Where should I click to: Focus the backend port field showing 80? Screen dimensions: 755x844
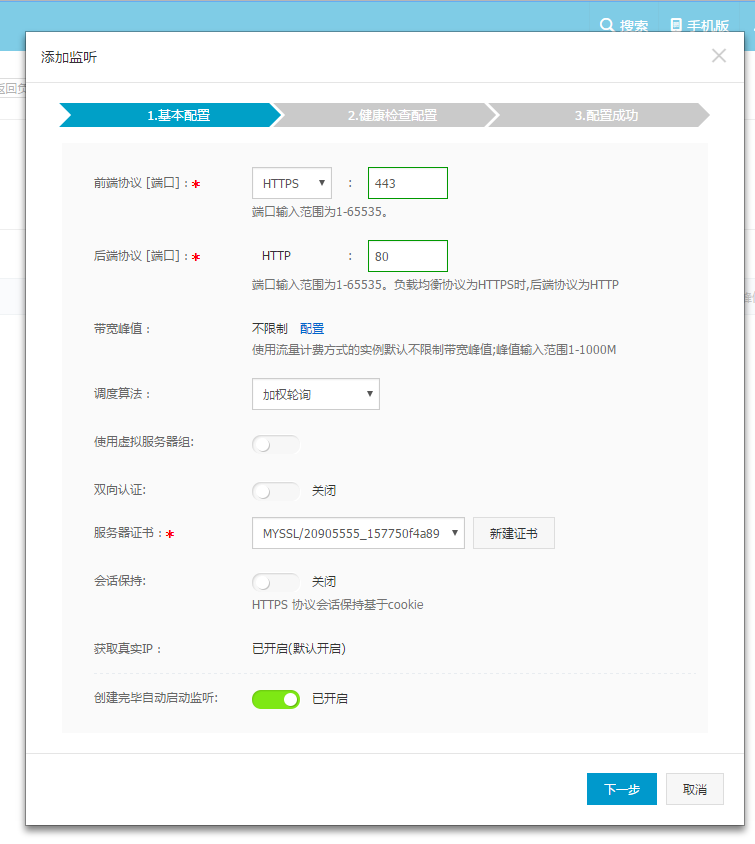pos(407,256)
